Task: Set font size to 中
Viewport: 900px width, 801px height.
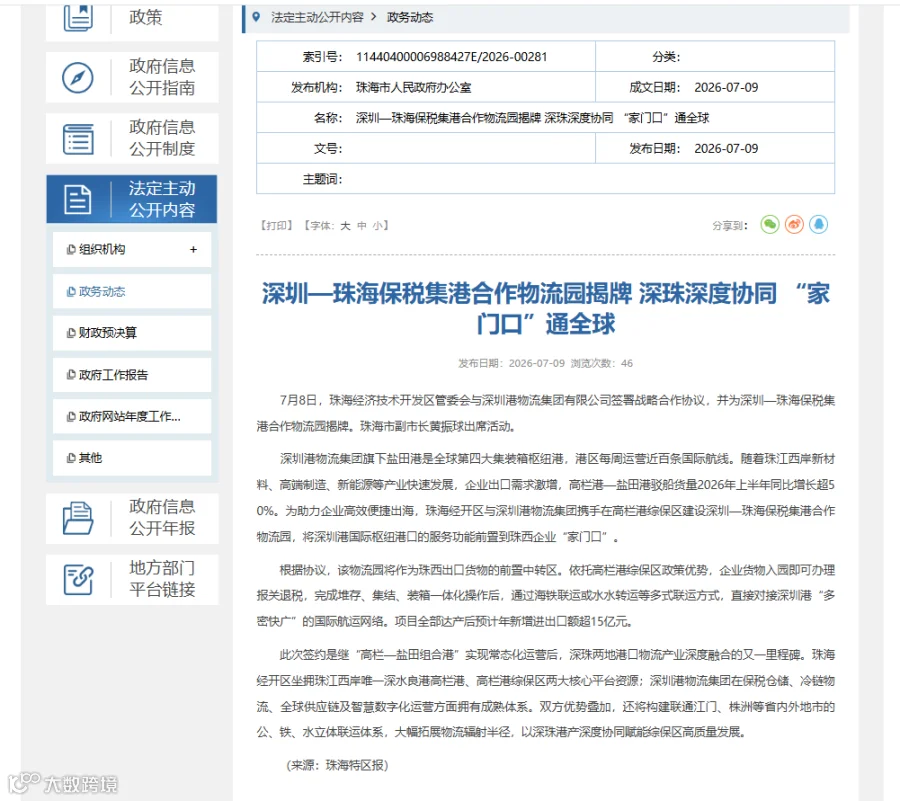Action: [x=362, y=225]
